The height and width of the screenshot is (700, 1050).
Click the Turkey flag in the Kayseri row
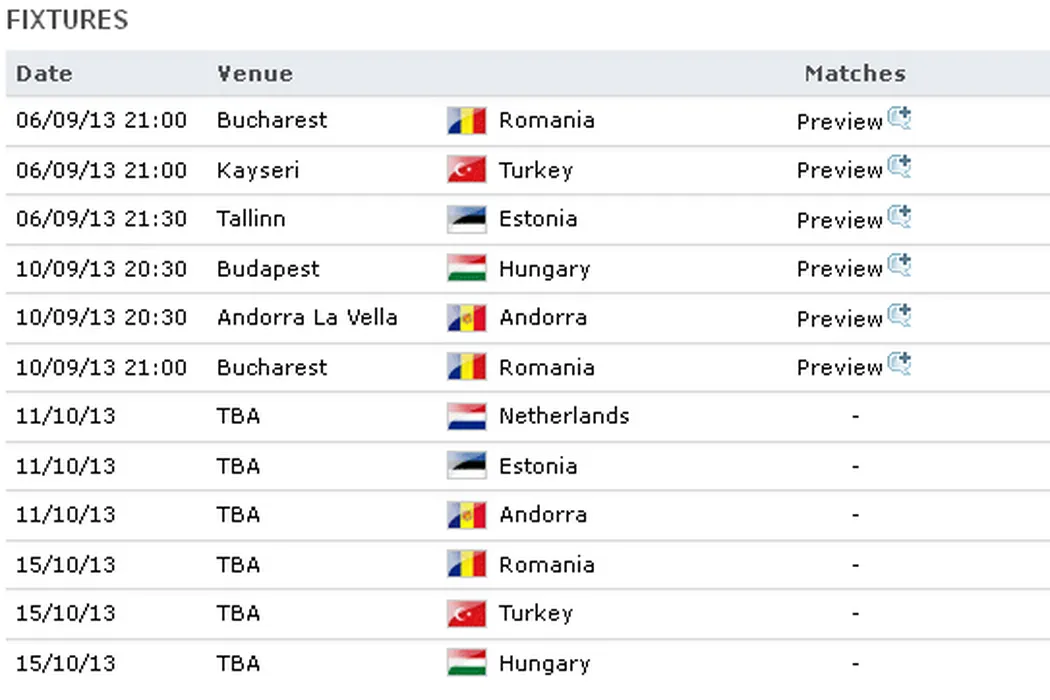[466, 170]
